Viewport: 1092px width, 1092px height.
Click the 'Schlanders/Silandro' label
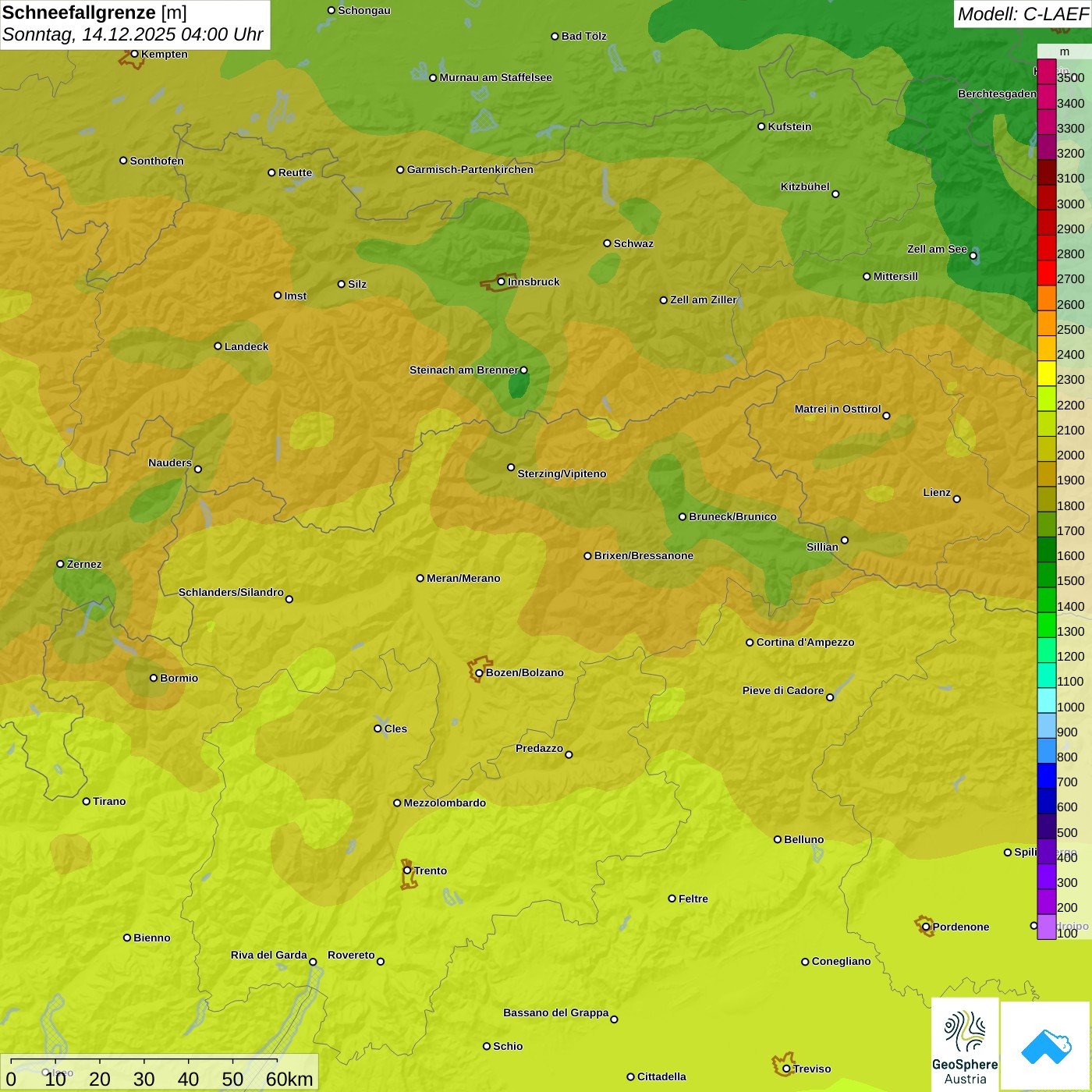point(231,592)
